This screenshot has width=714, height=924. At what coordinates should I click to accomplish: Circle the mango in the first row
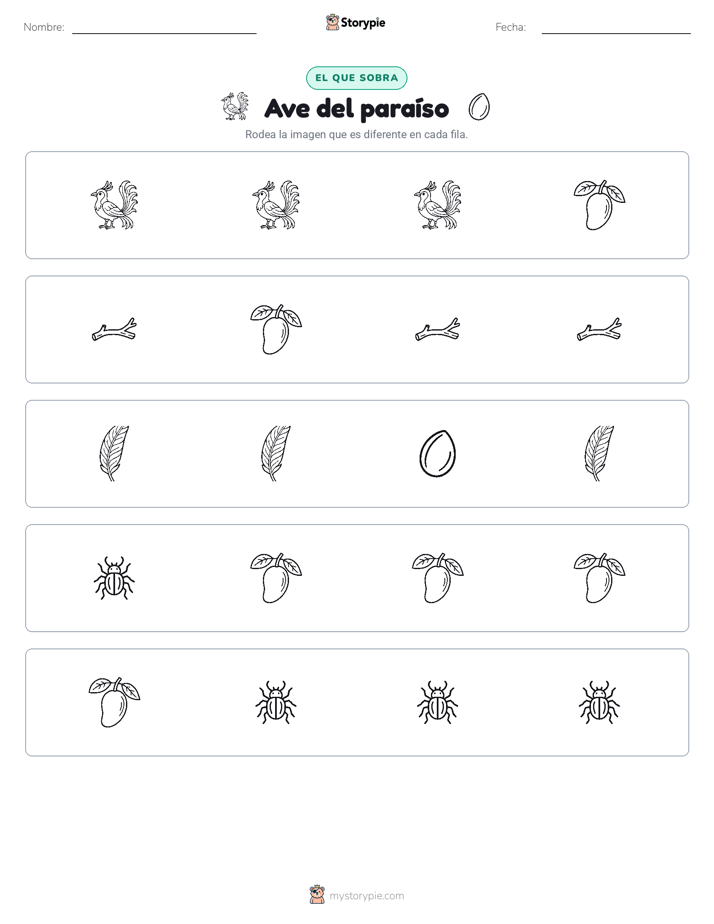(x=599, y=205)
